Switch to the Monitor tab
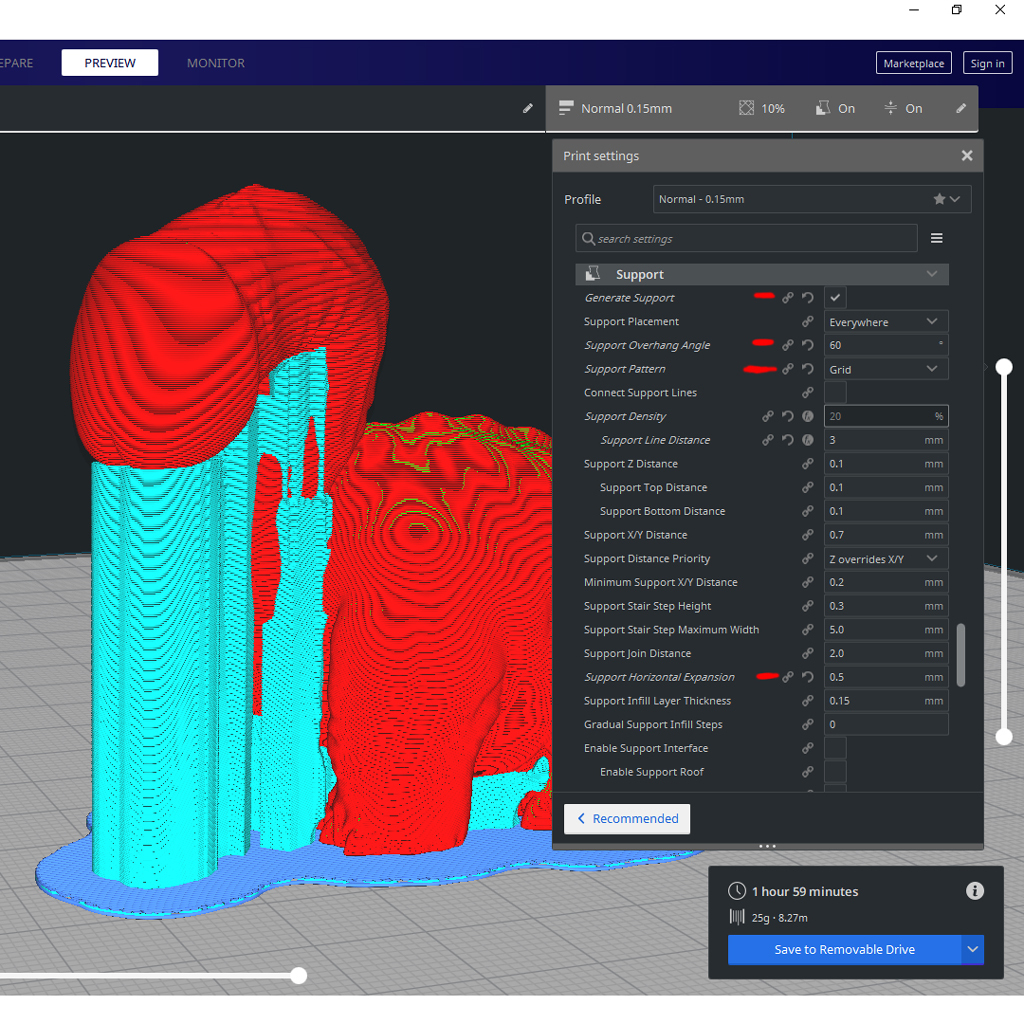The image size is (1024, 1024). 216,63
